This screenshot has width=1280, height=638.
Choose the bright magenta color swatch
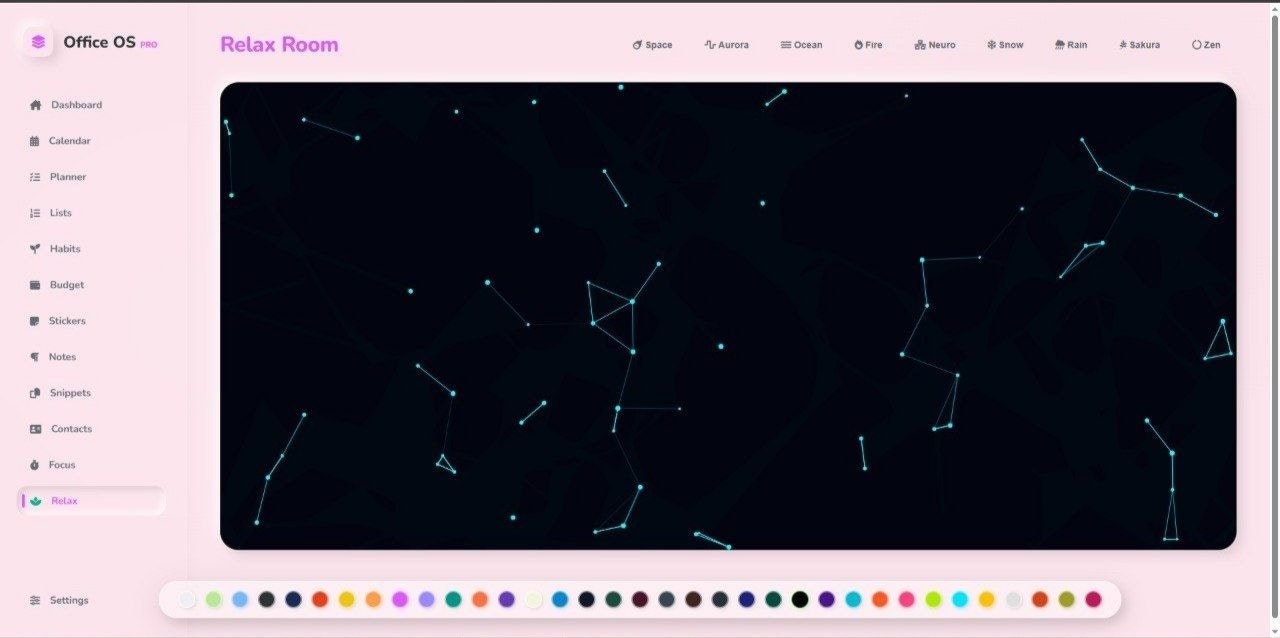click(x=400, y=600)
